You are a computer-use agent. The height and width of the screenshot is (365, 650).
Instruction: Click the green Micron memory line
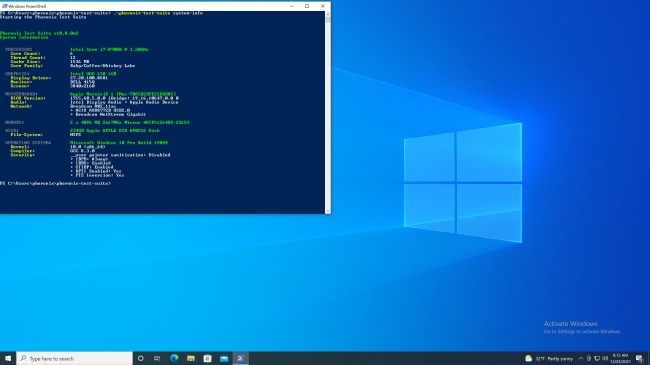129,122
